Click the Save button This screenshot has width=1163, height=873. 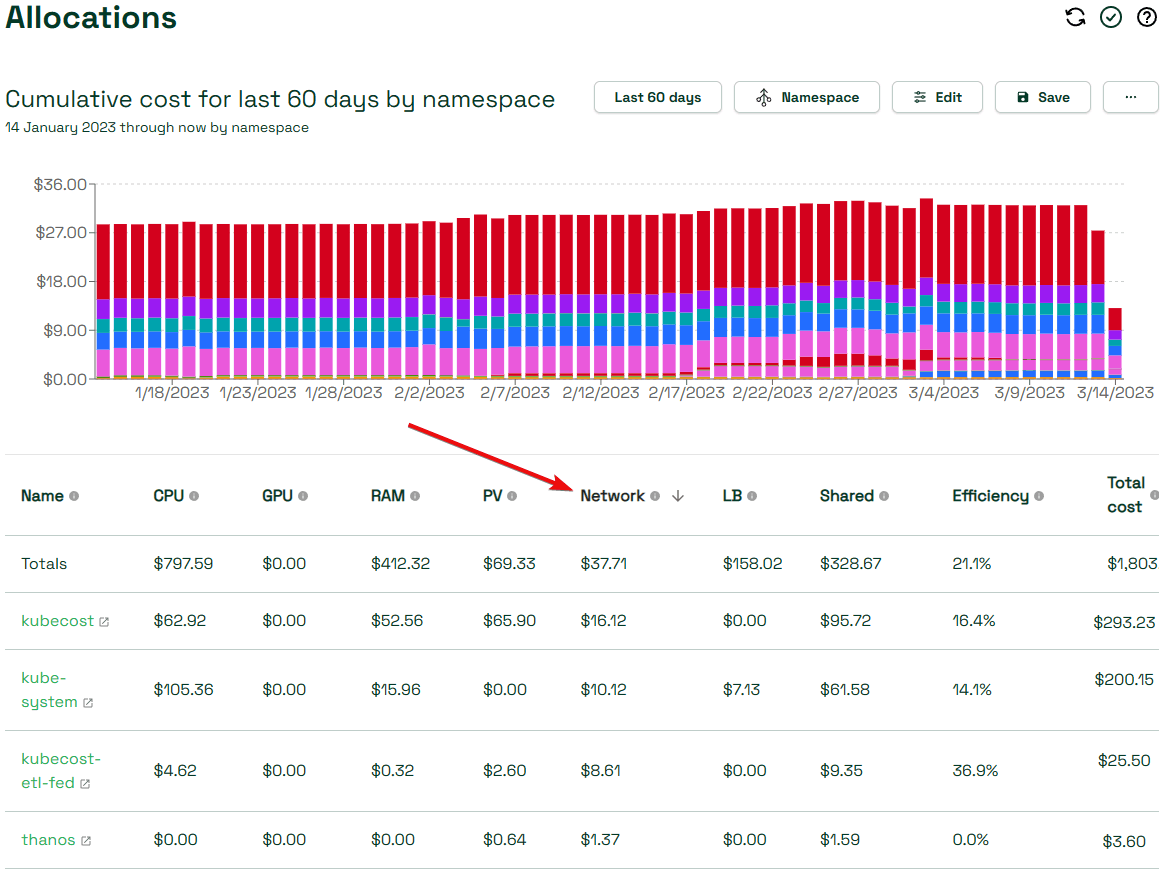[1042, 97]
